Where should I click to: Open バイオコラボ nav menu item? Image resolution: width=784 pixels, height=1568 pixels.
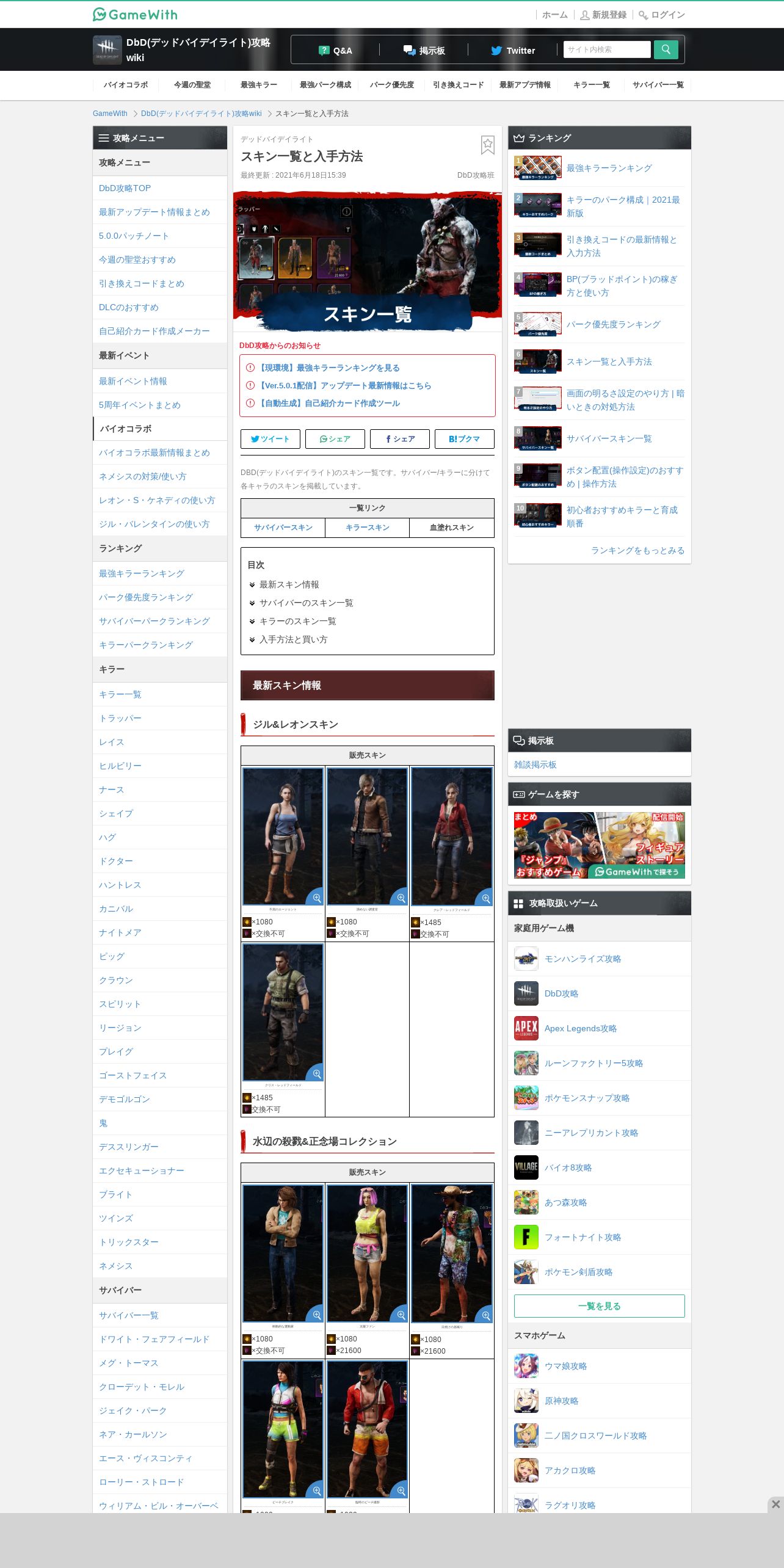click(126, 85)
